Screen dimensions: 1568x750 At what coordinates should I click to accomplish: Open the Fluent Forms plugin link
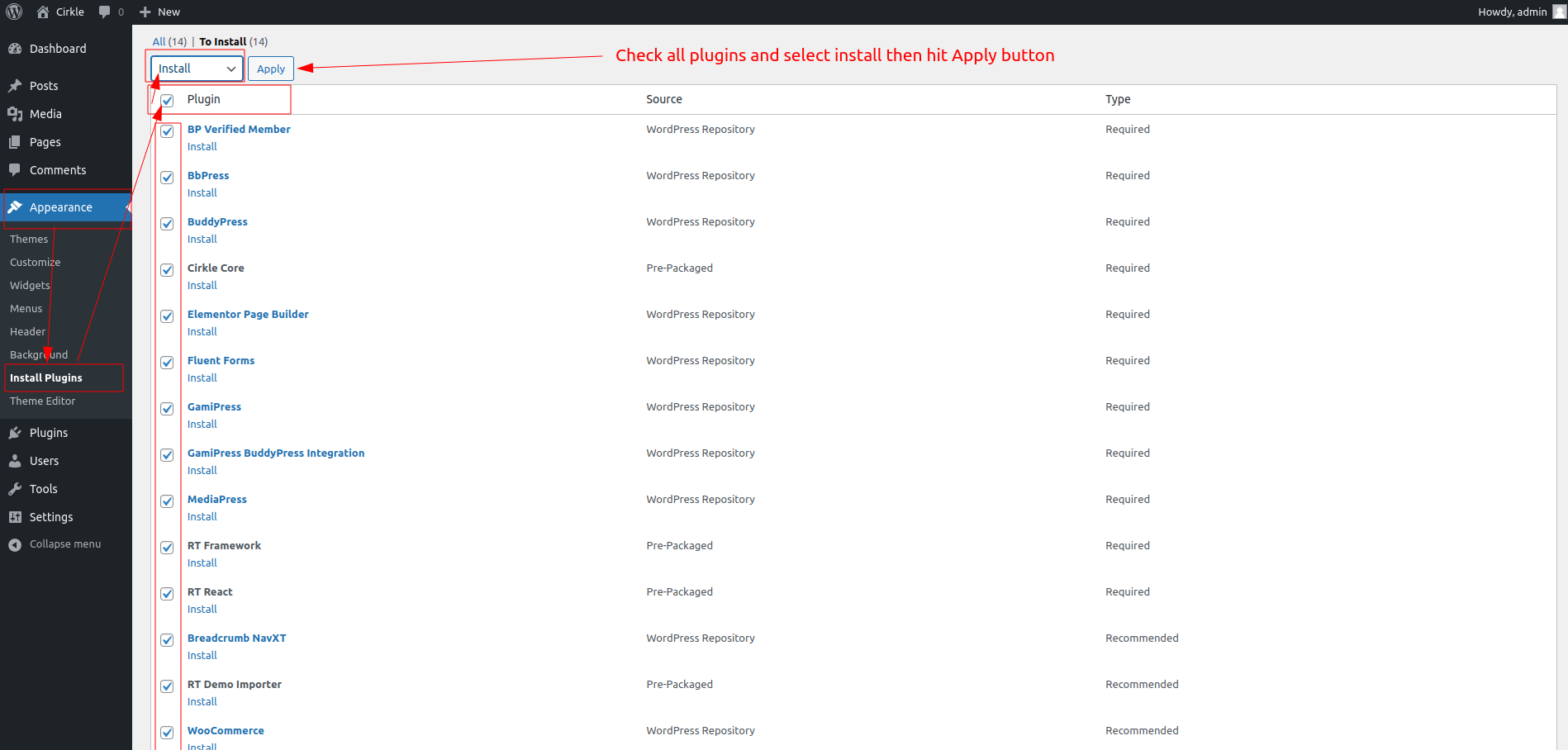click(221, 360)
